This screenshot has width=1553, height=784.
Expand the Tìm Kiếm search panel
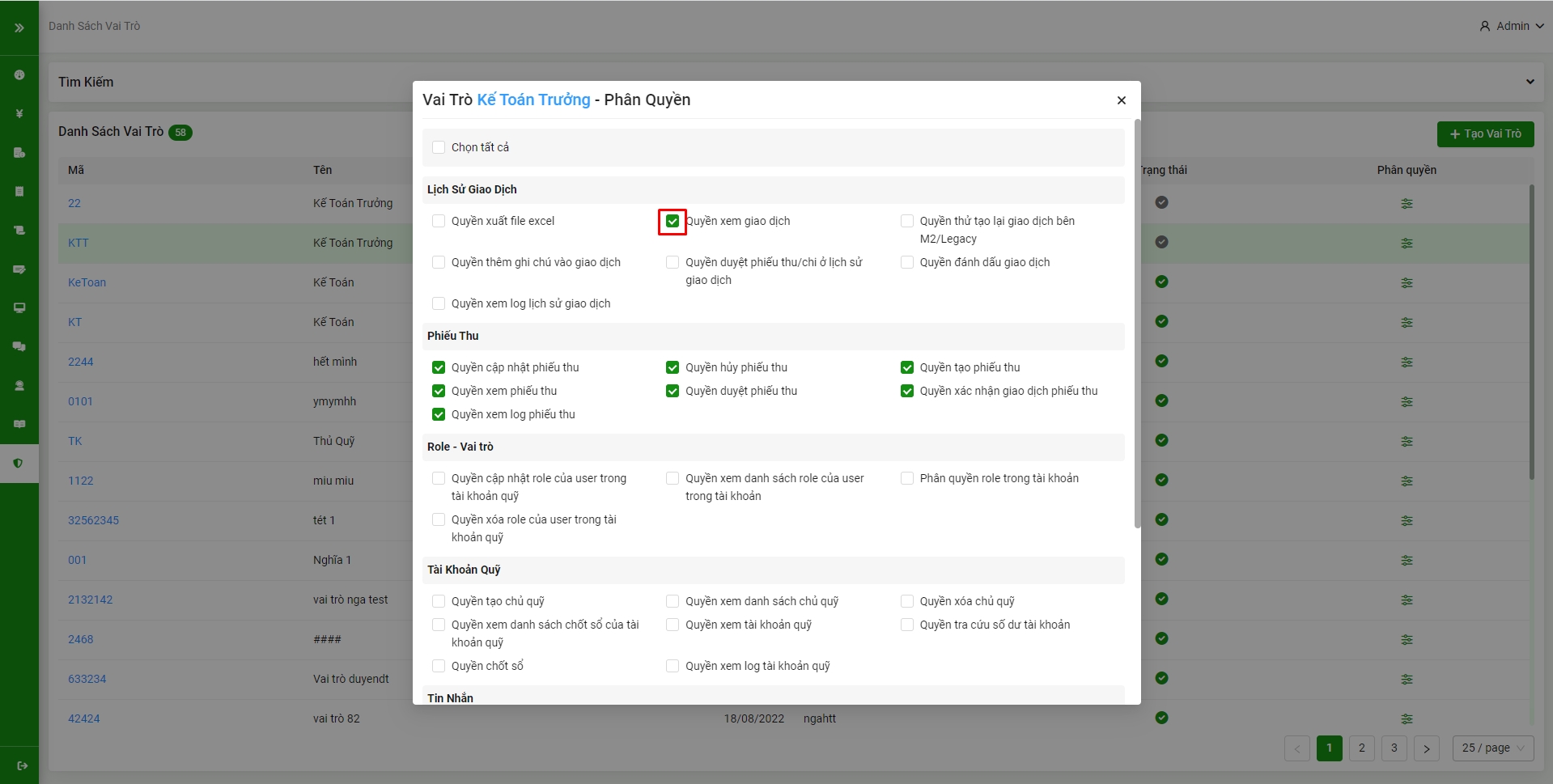click(1530, 82)
